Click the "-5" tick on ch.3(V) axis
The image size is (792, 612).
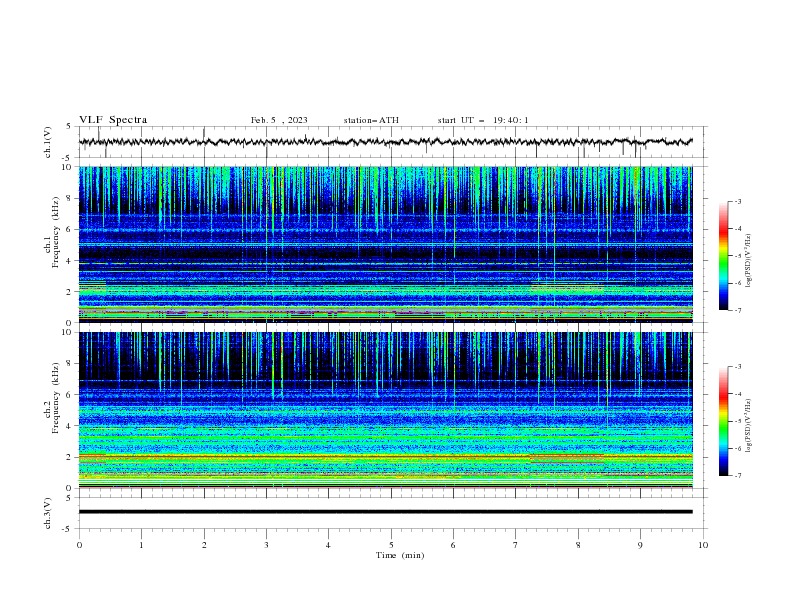coord(68,529)
